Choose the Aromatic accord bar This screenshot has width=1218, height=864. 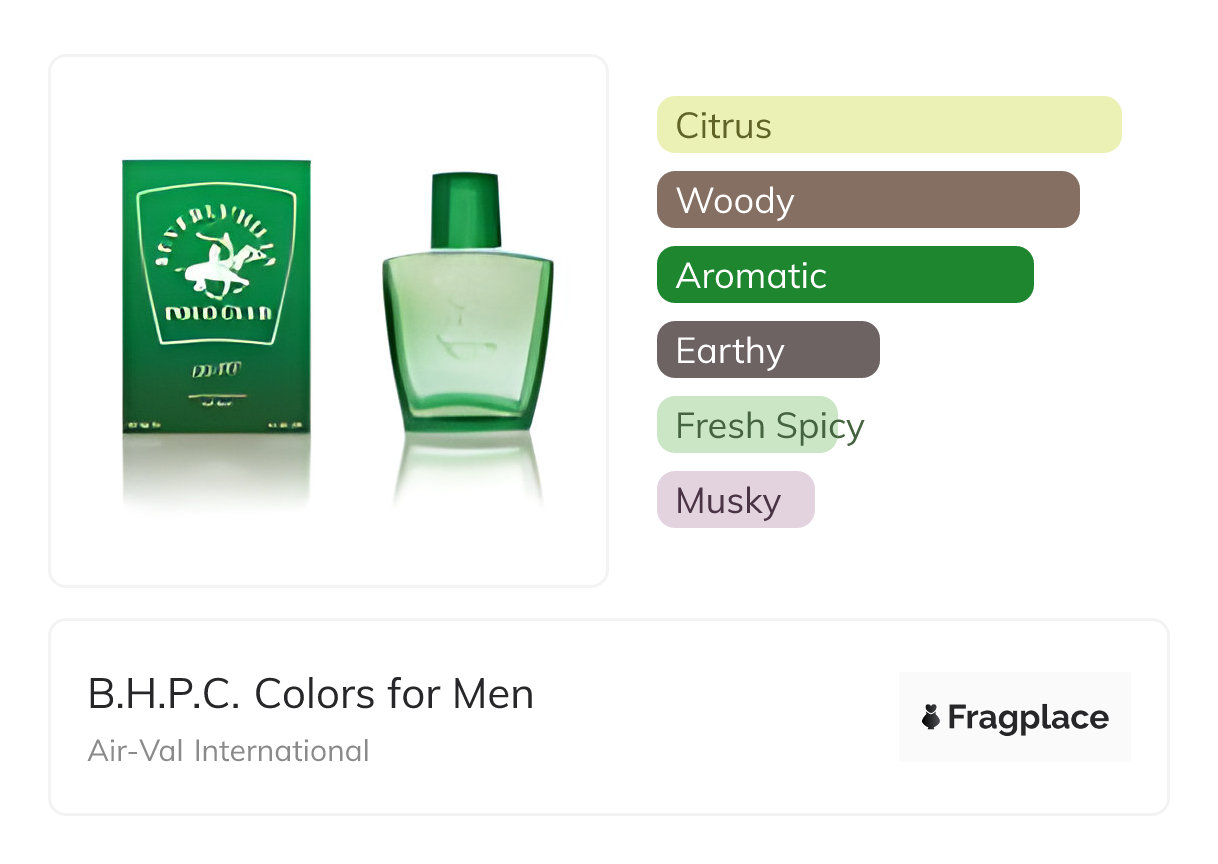[x=844, y=275]
